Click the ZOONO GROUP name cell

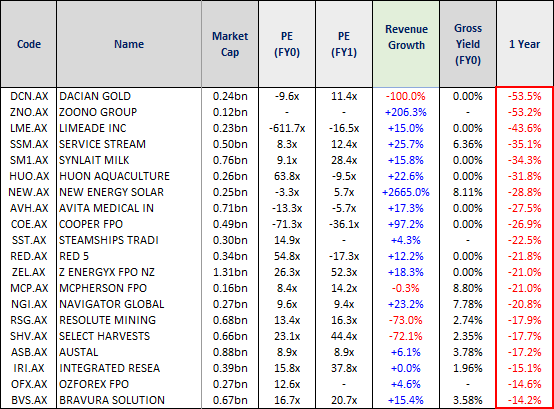pyautogui.click(x=98, y=112)
